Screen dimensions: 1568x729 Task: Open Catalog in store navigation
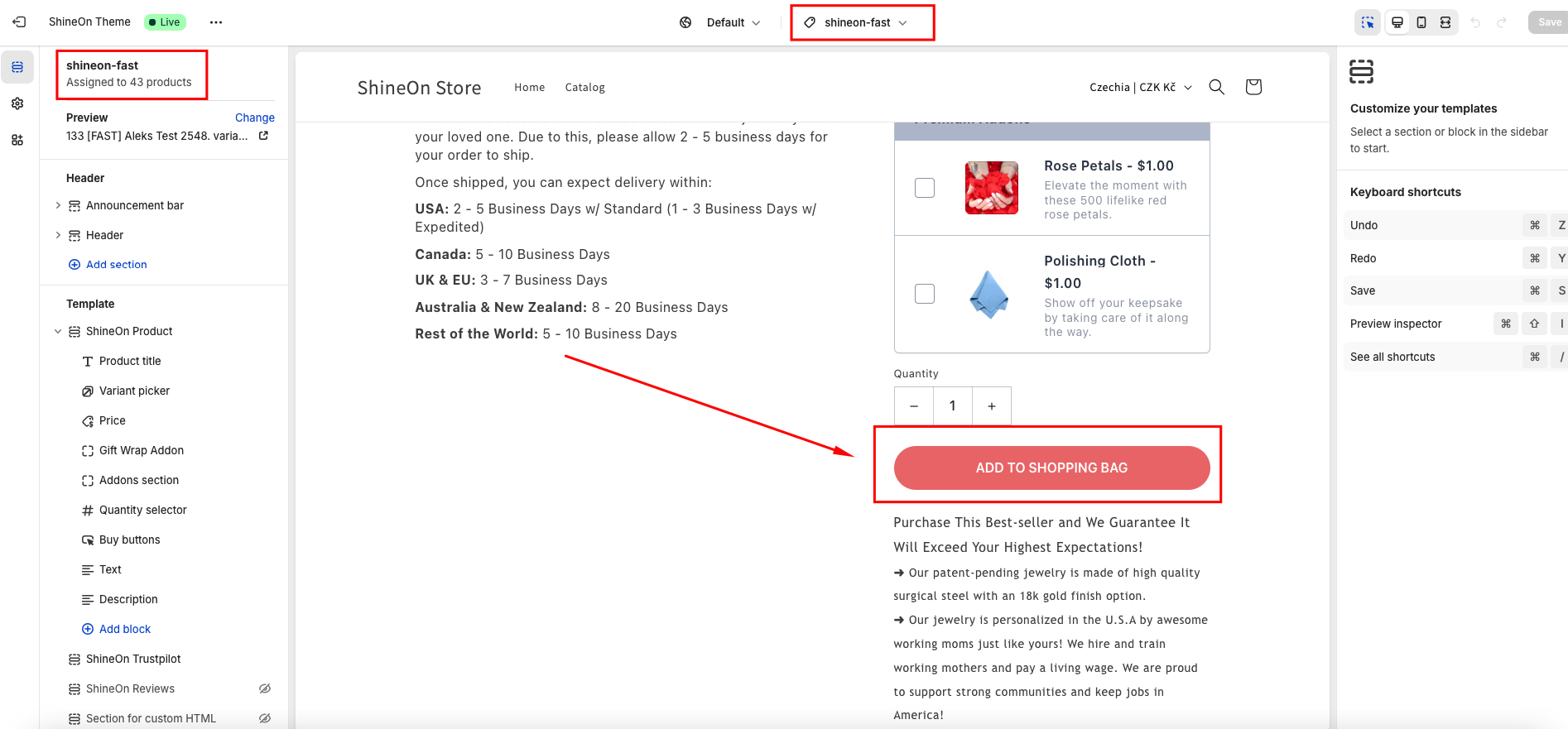585,87
